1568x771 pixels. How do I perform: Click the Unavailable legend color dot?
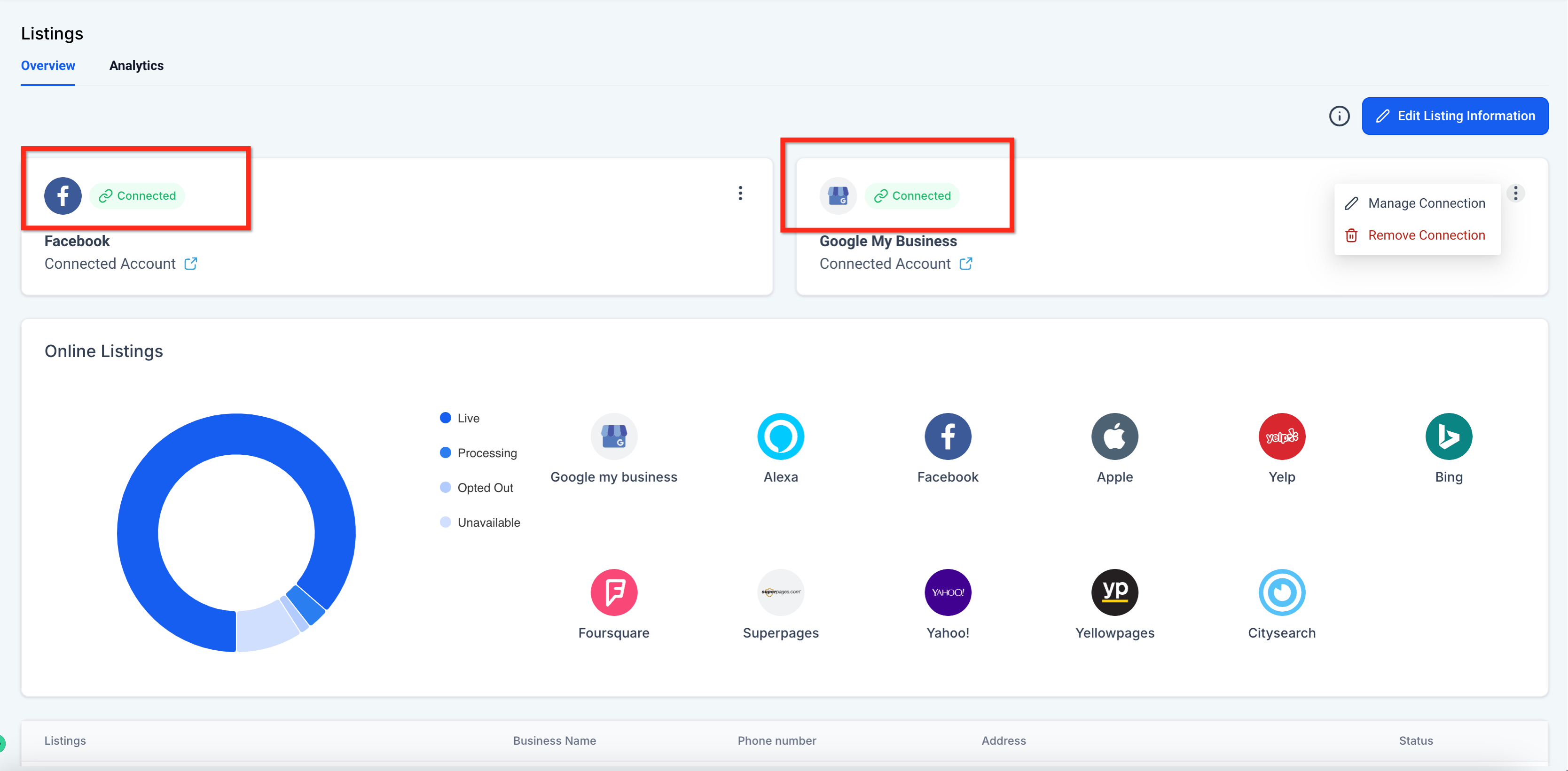point(446,522)
